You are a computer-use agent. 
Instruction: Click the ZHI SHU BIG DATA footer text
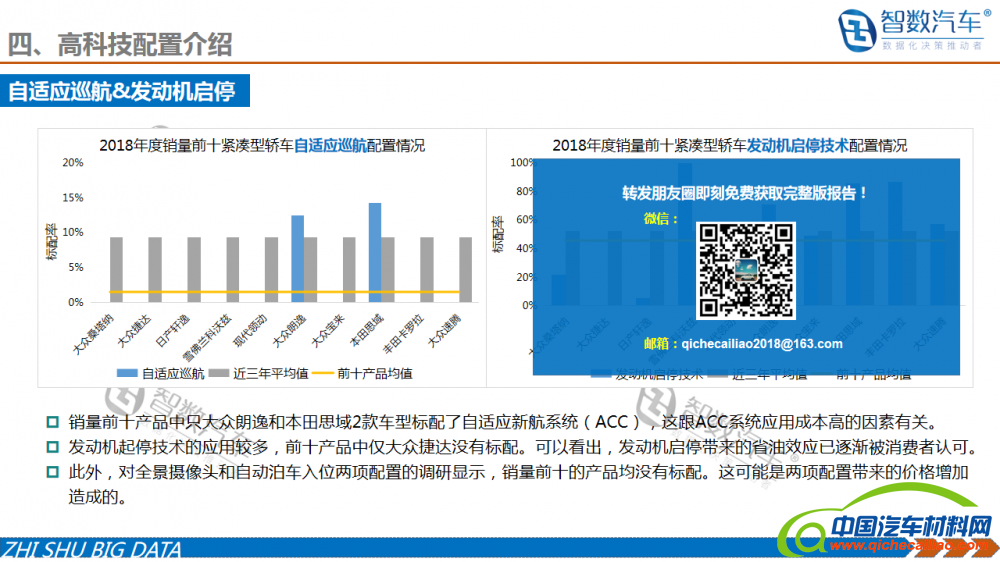point(92,550)
